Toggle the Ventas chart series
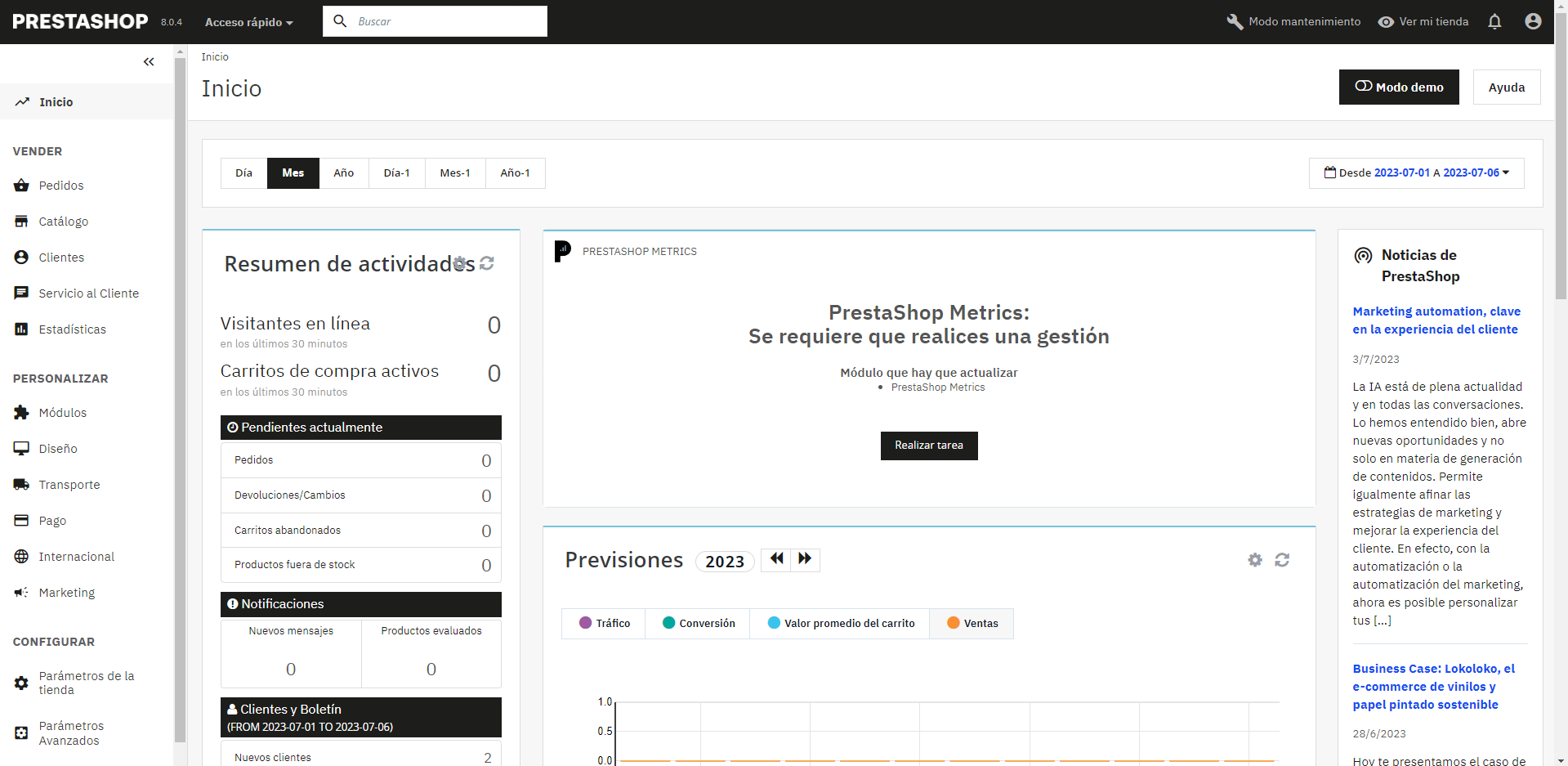The image size is (1568, 766). click(972, 624)
